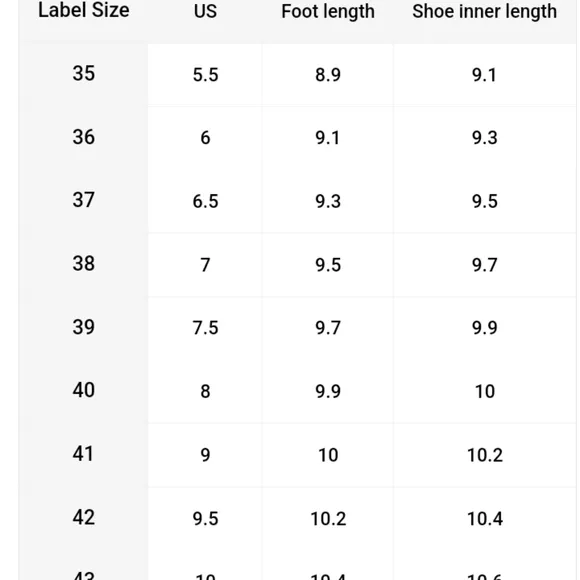Image resolution: width=580 pixels, height=580 pixels.
Task: Select US size 7.5 cell
Action: 205,328
